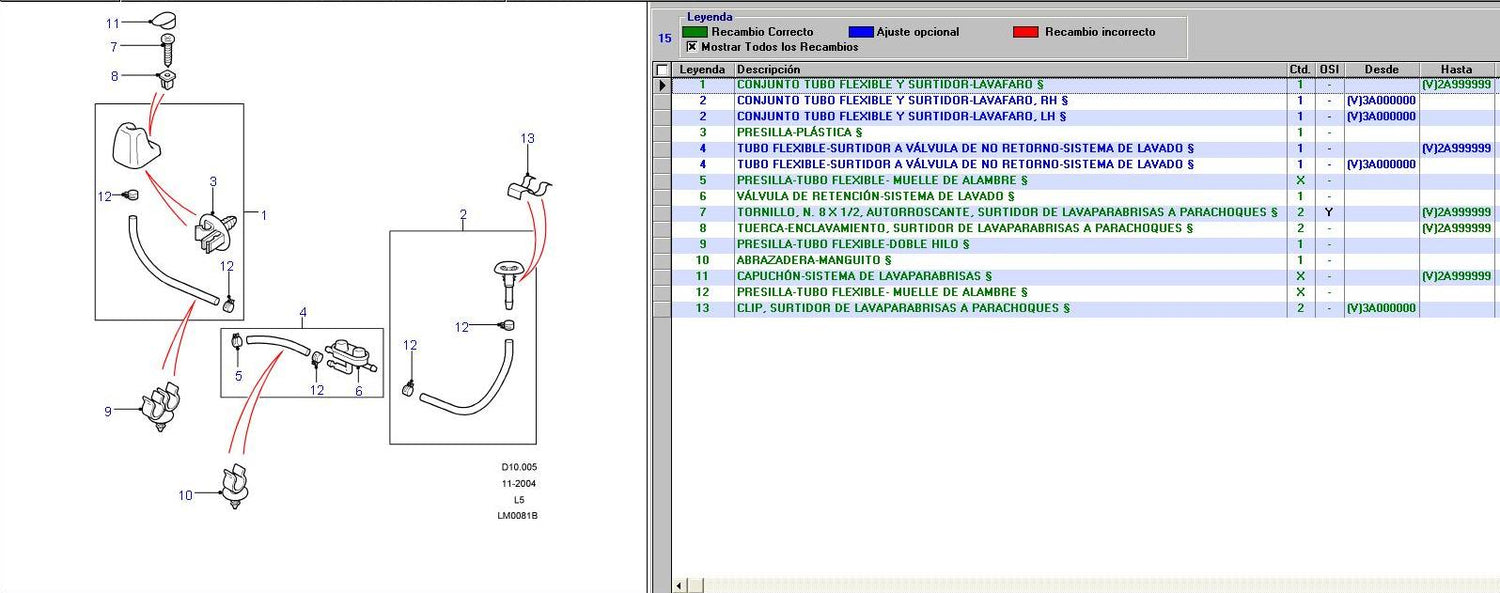The width and height of the screenshot is (1500, 593).
Task: Click the row selector for PRESILLA-PLÁSTICA row
Action: pyautogui.click(x=661, y=133)
